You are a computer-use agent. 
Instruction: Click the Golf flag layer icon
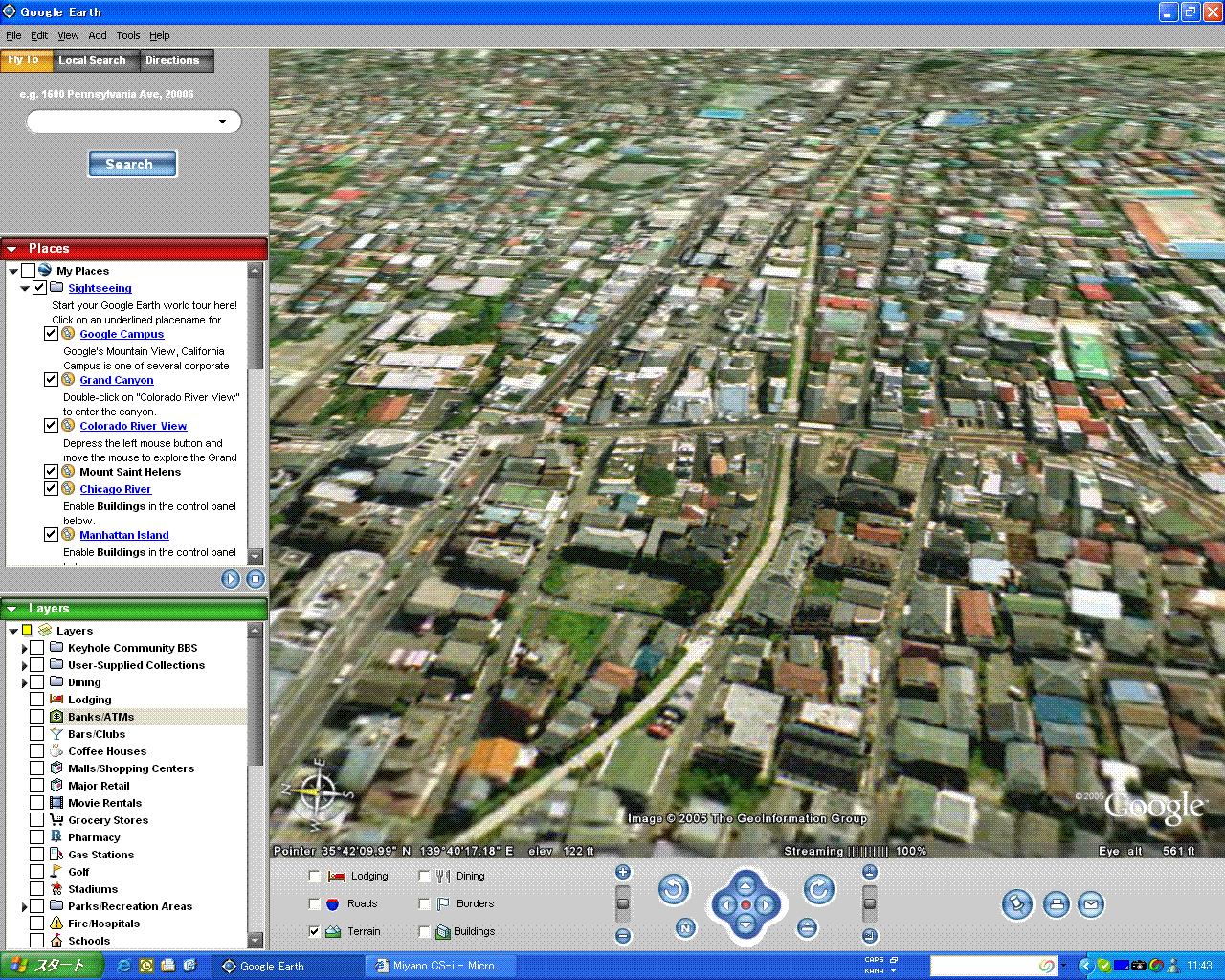[56, 871]
